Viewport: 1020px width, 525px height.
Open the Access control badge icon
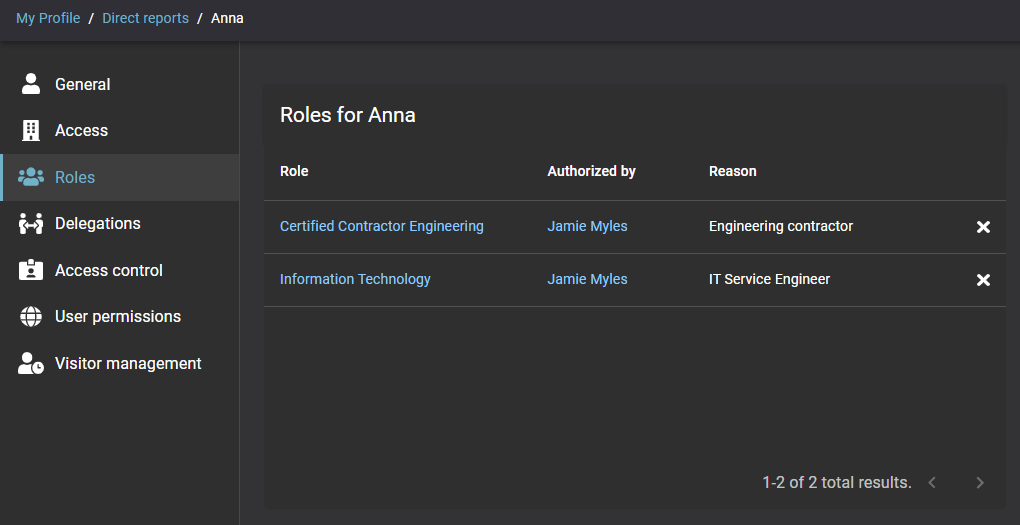[31, 270]
